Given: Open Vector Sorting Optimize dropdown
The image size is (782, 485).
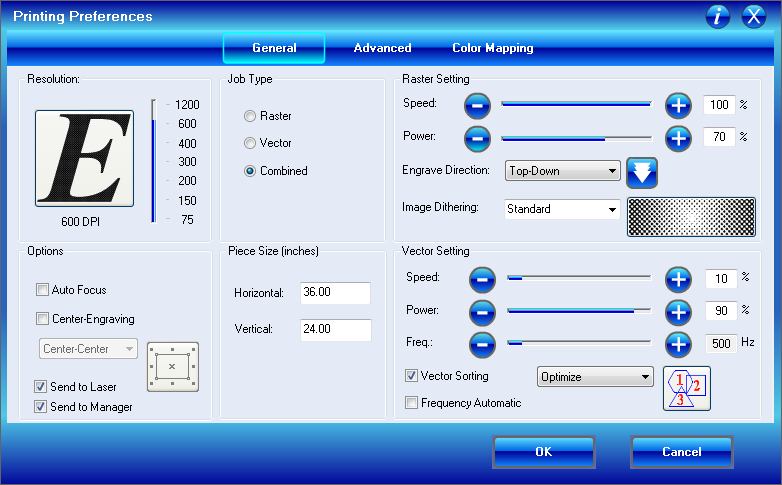Looking at the screenshot, I should click(595, 377).
